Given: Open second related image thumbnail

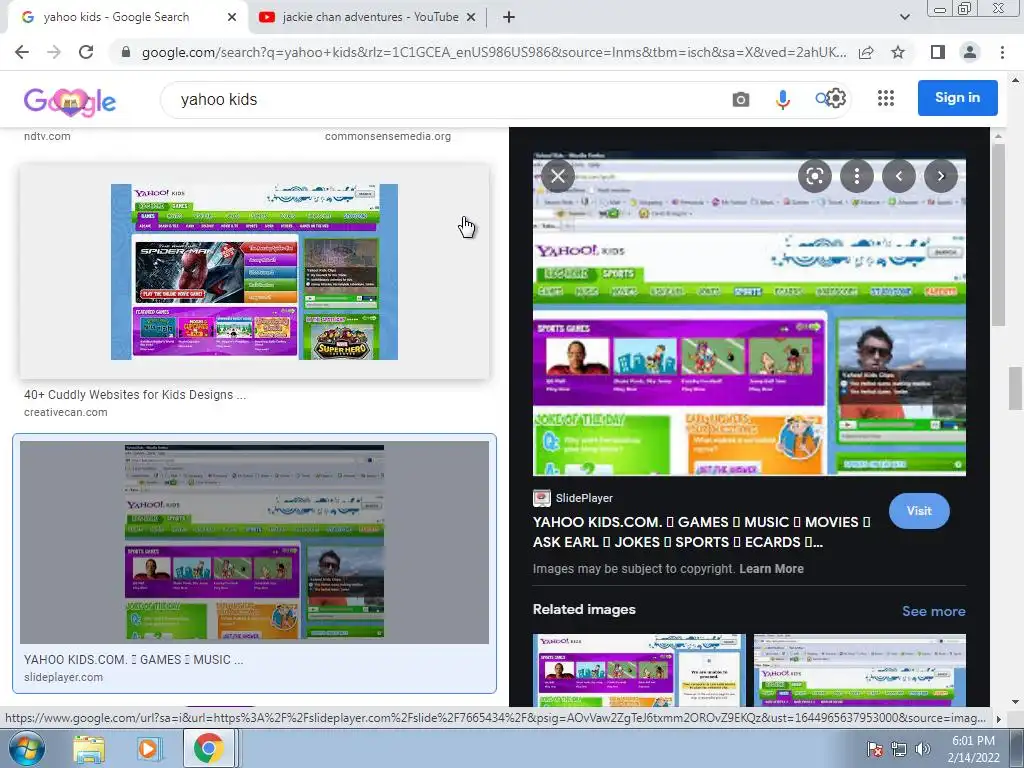Looking at the screenshot, I should [859, 670].
